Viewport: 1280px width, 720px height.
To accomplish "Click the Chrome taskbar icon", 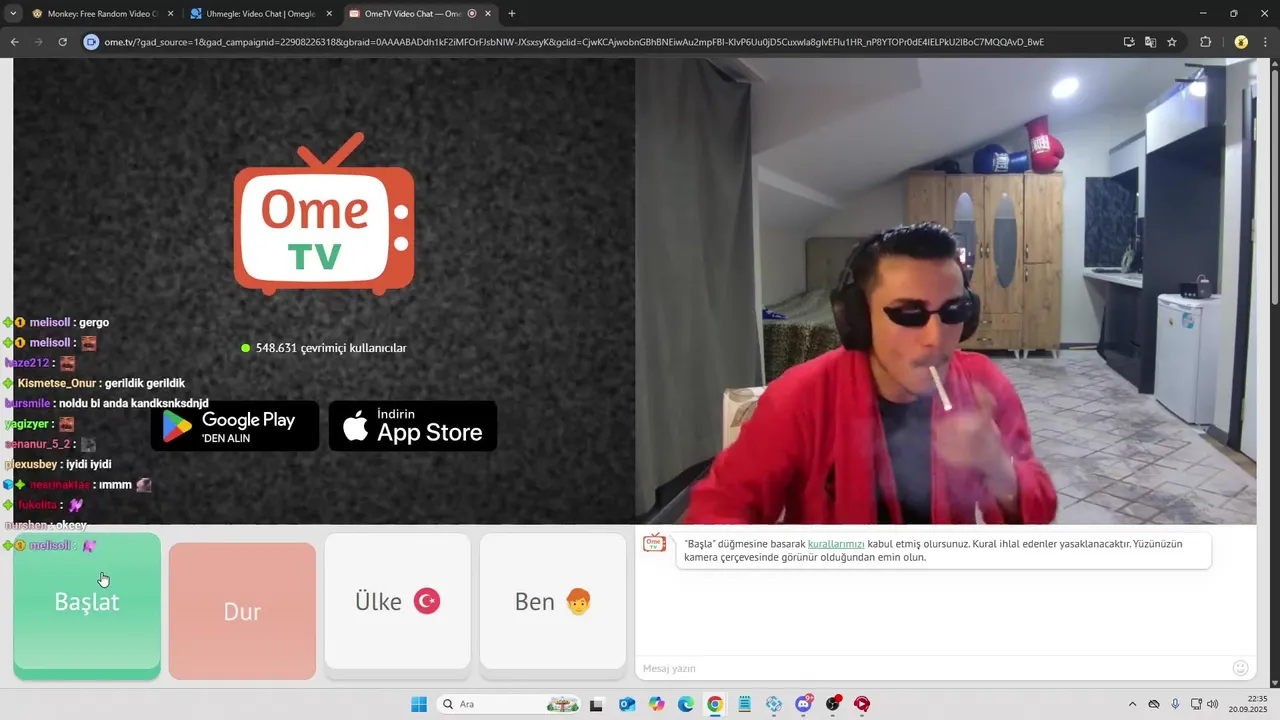I will (715, 704).
